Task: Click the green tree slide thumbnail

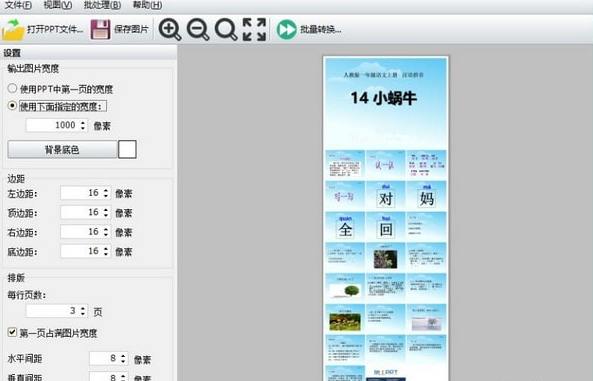Action: click(x=345, y=288)
